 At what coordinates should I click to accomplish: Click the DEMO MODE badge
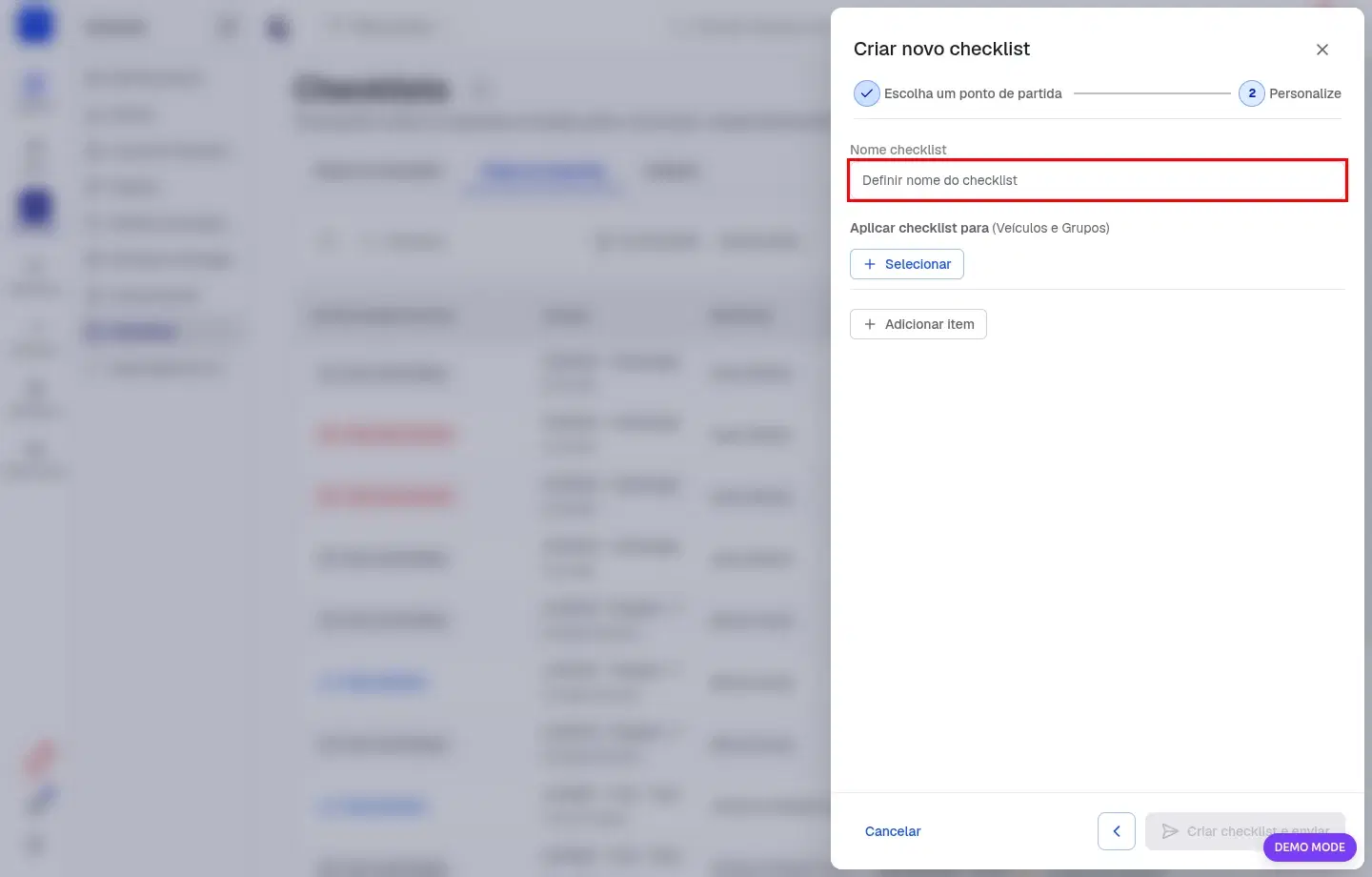click(x=1310, y=846)
